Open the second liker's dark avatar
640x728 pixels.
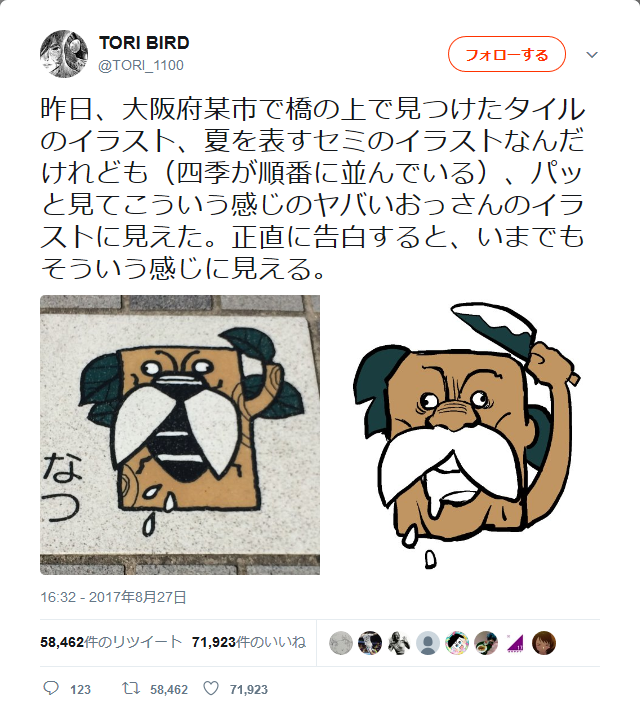(370, 643)
